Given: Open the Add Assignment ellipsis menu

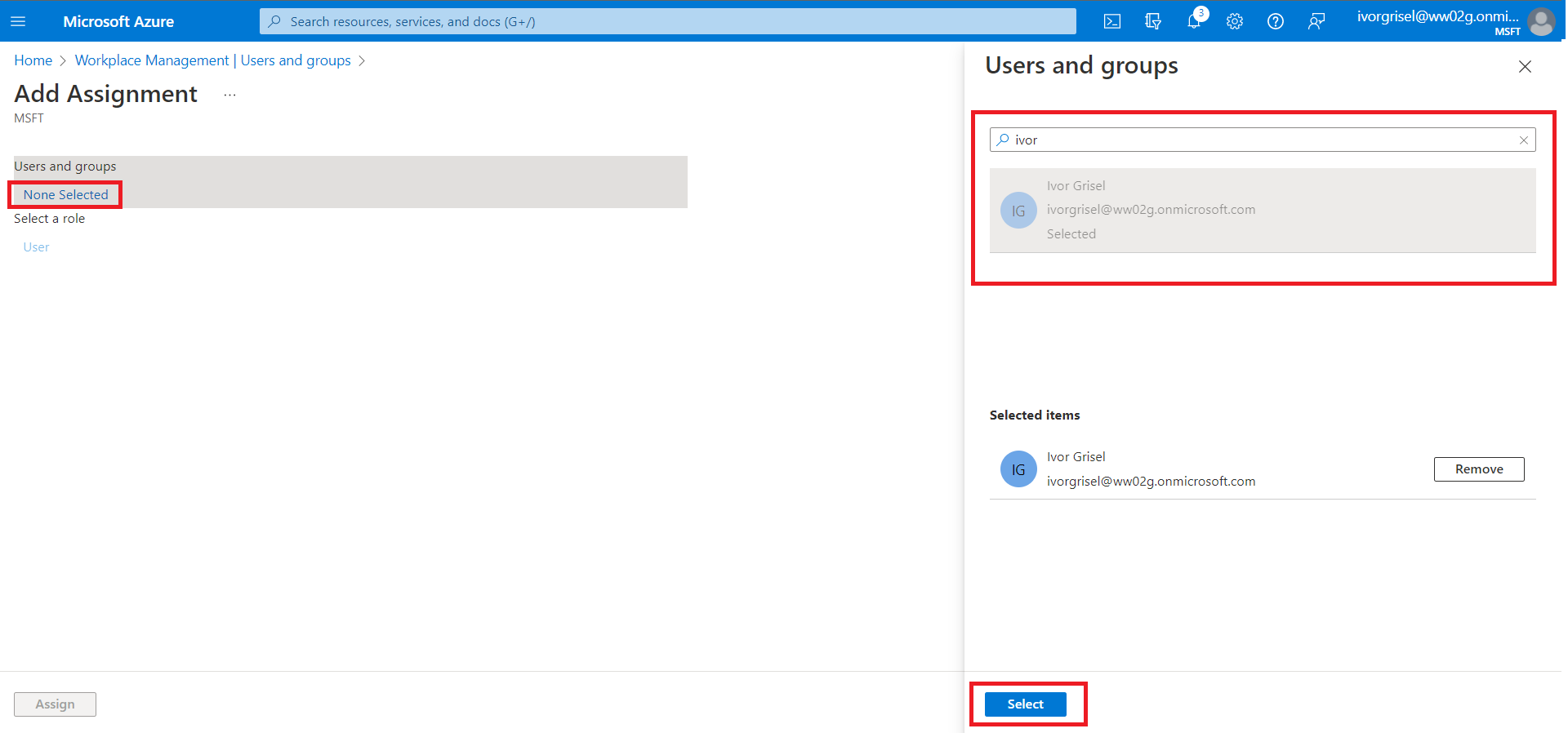Looking at the screenshot, I should tap(229, 95).
